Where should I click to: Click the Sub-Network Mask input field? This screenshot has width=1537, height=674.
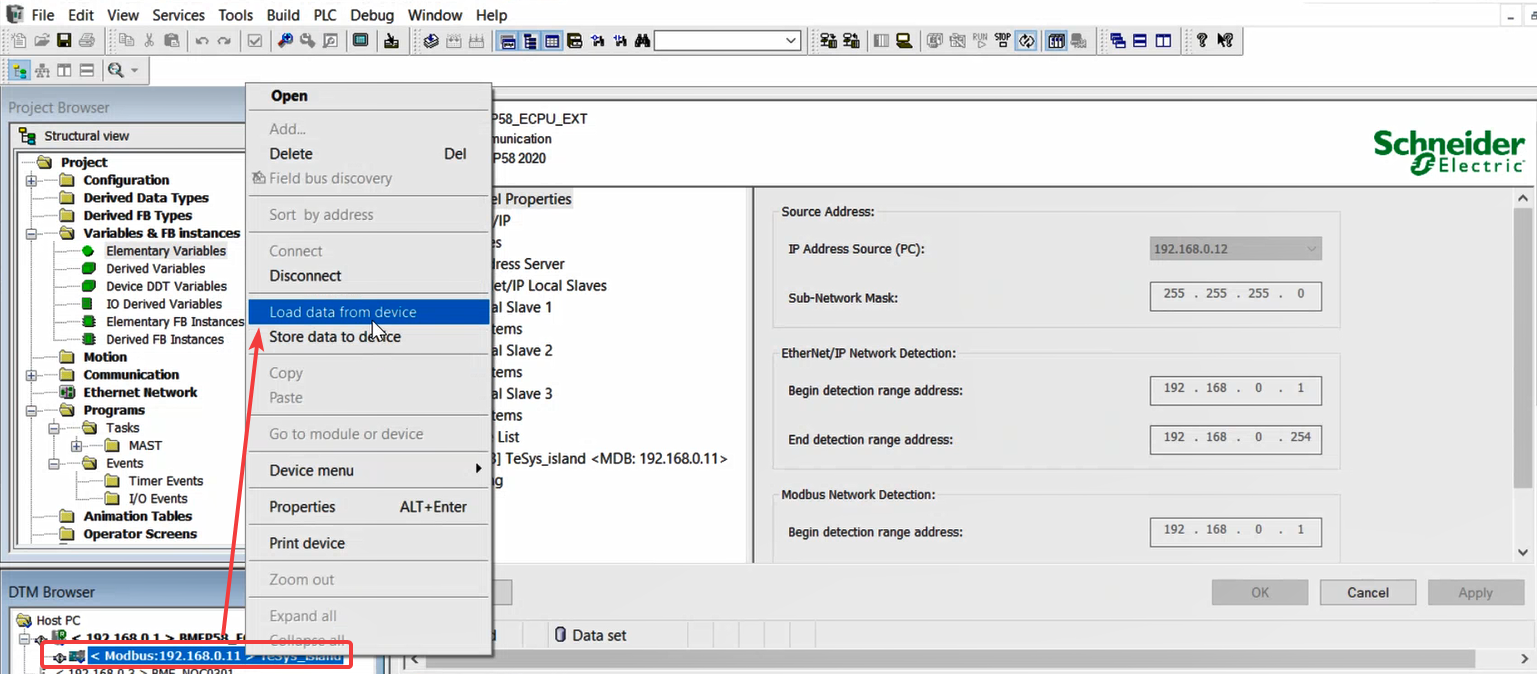(x=1236, y=295)
